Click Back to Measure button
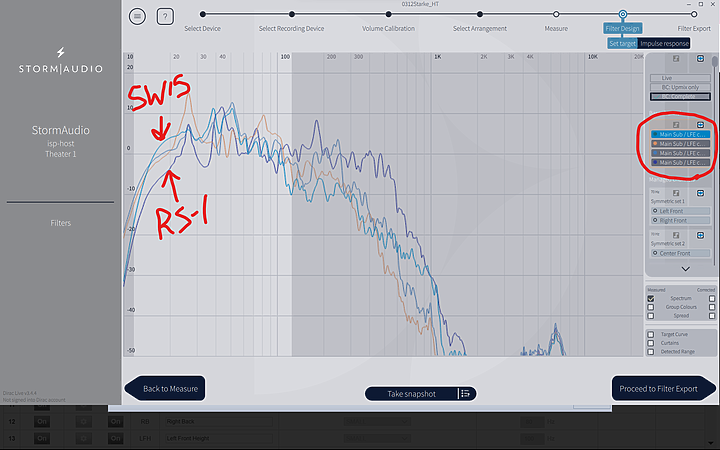The height and width of the screenshot is (450, 720). [165, 388]
